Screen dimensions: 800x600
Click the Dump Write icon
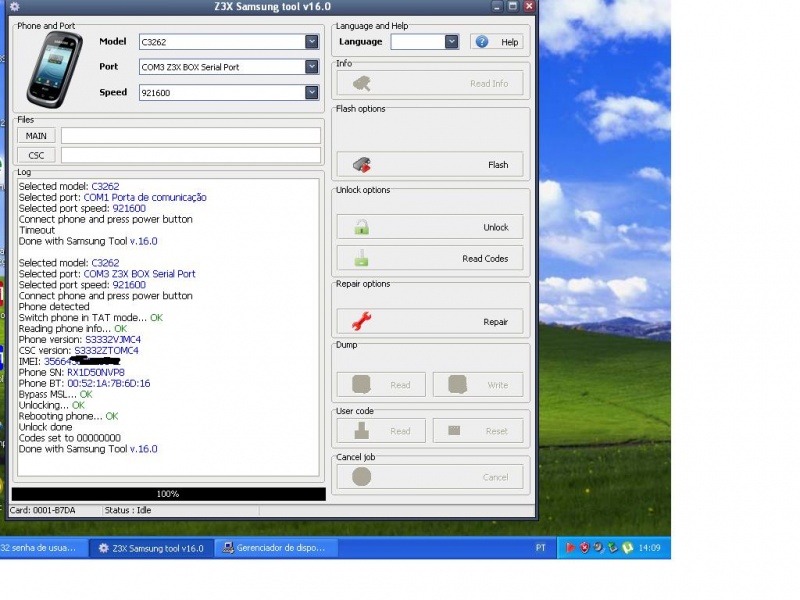[x=458, y=385]
